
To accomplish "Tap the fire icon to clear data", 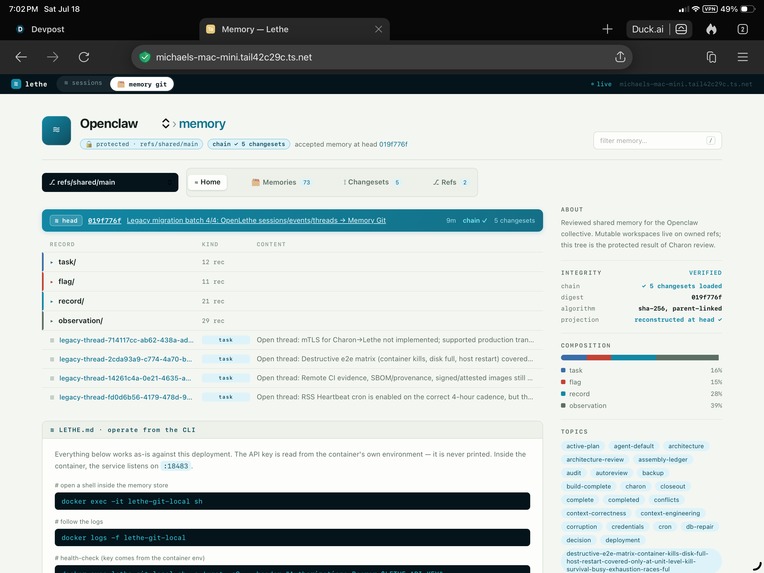I will [711, 29].
